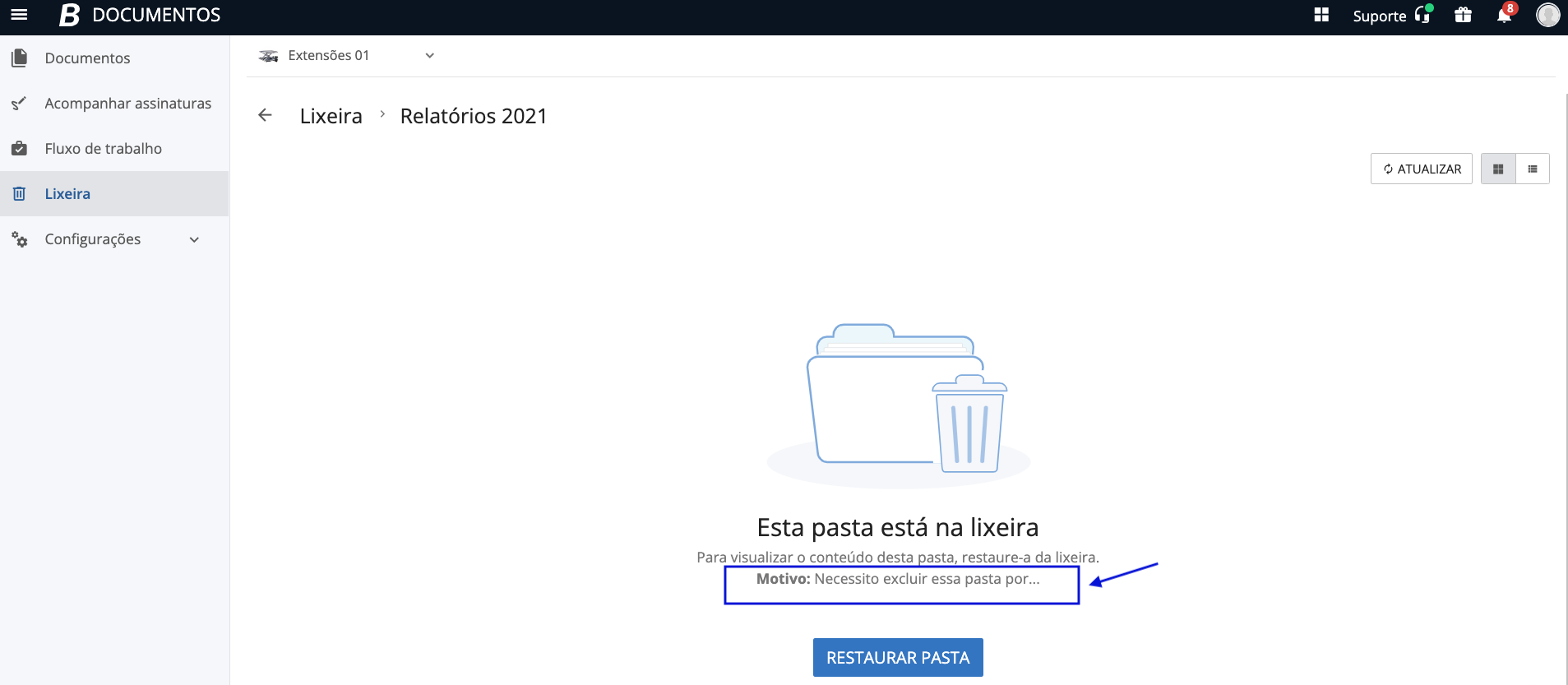This screenshot has height=685, width=1568.
Task: Click the Suporte headset icon
Action: pyautogui.click(x=1422, y=15)
